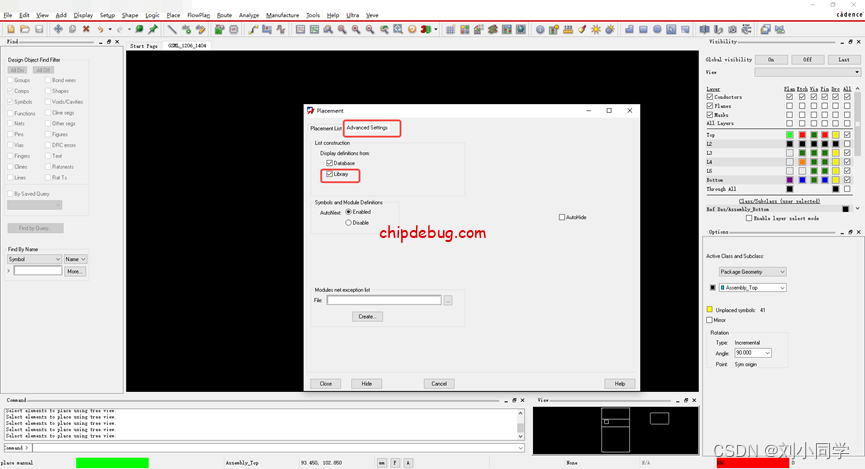Click the yellow sun highlight icon
The width and height of the screenshot is (865, 469).
click(596, 29)
